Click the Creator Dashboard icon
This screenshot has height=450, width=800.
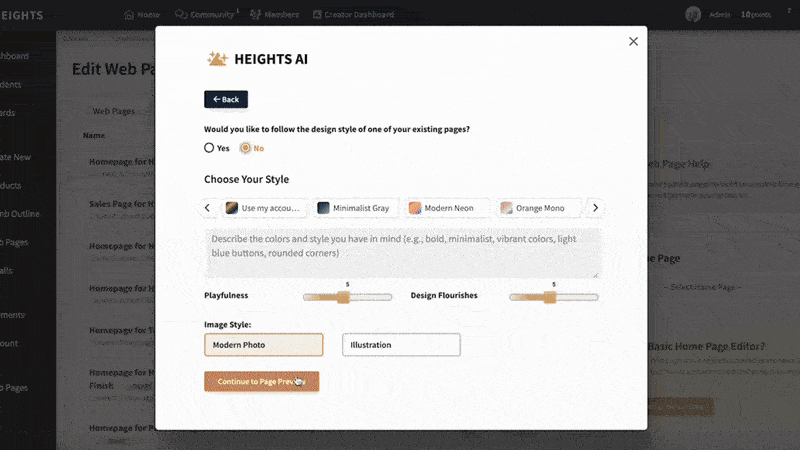pyautogui.click(x=317, y=14)
